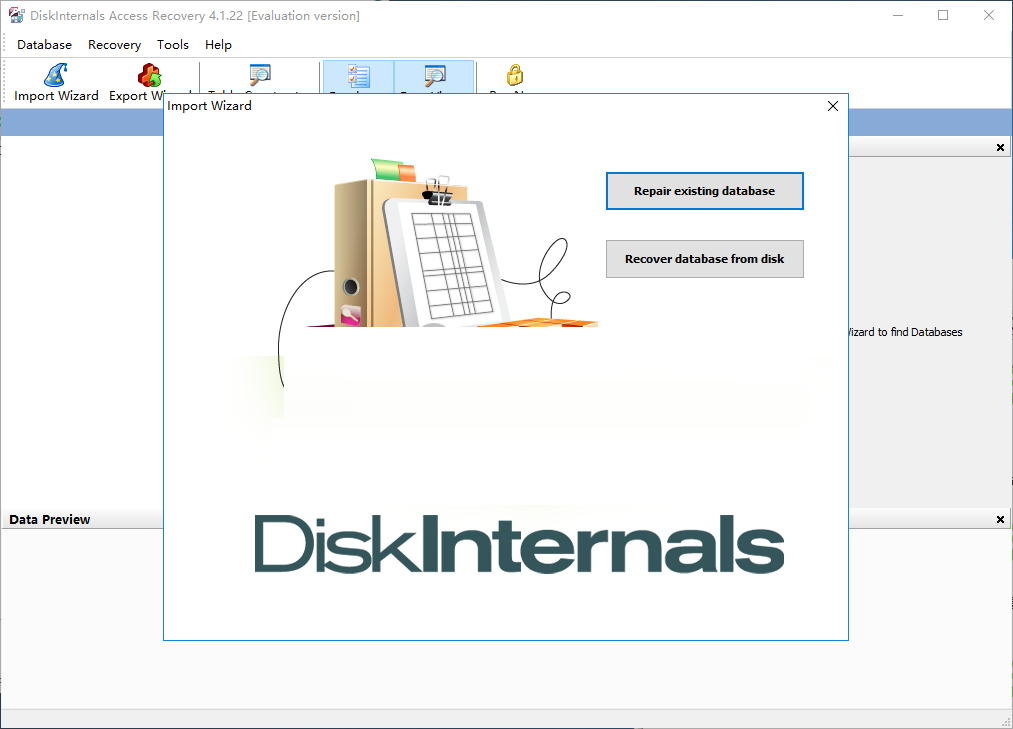1013x729 pixels.
Task: Click Recover database from disk button
Action: click(x=704, y=259)
